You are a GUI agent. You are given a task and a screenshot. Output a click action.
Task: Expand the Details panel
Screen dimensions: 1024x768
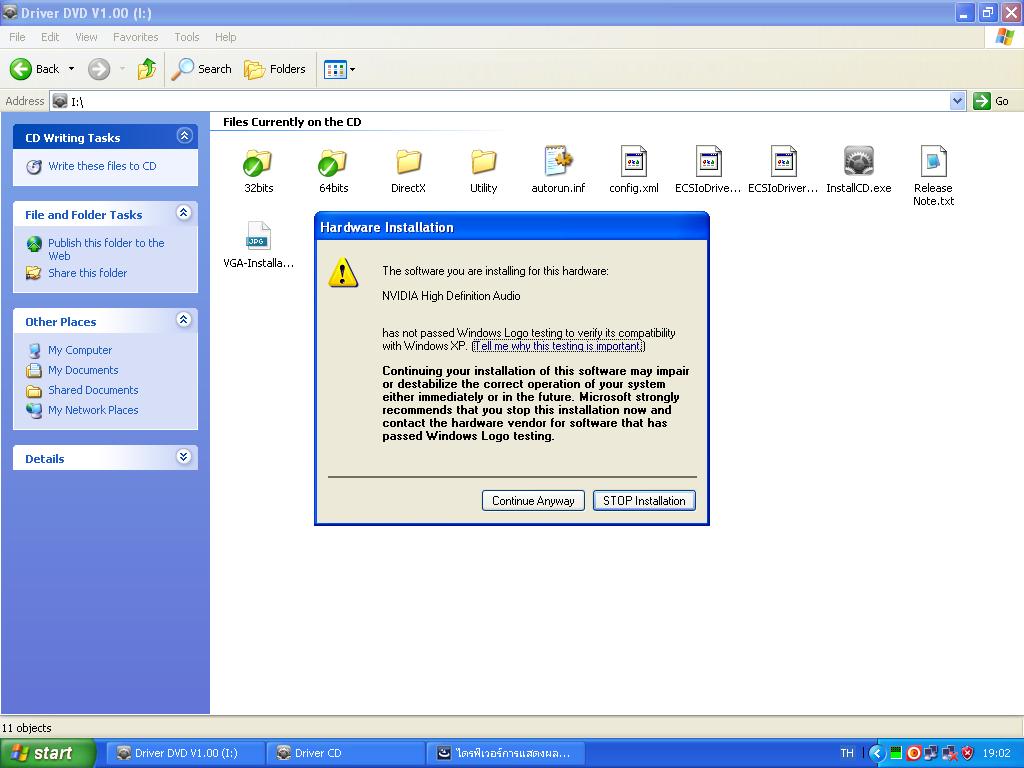point(184,457)
